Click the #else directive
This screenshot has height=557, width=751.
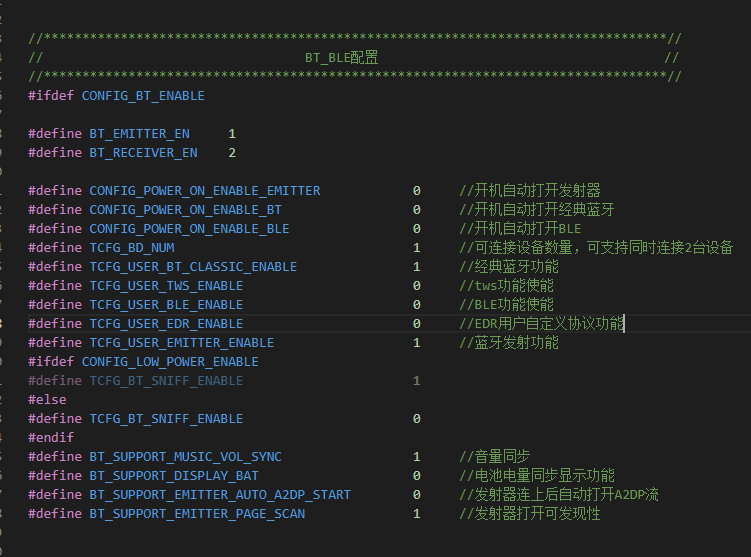(47, 399)
